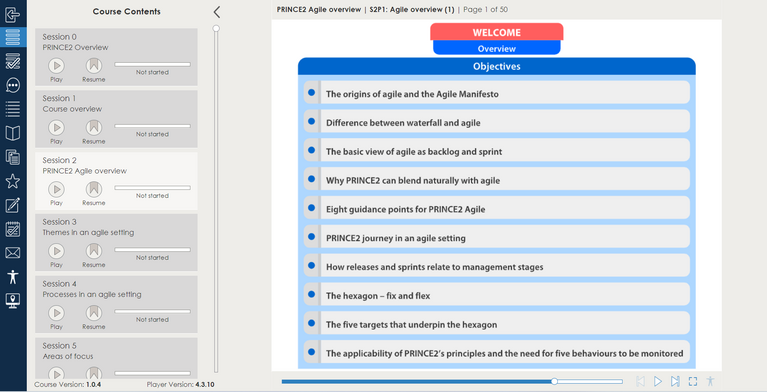Click 'Why PRINCE2 can blend naturally with agile'
Image resolution: width=767 pixels, height=392 pixels.
[x=496, y=180]
